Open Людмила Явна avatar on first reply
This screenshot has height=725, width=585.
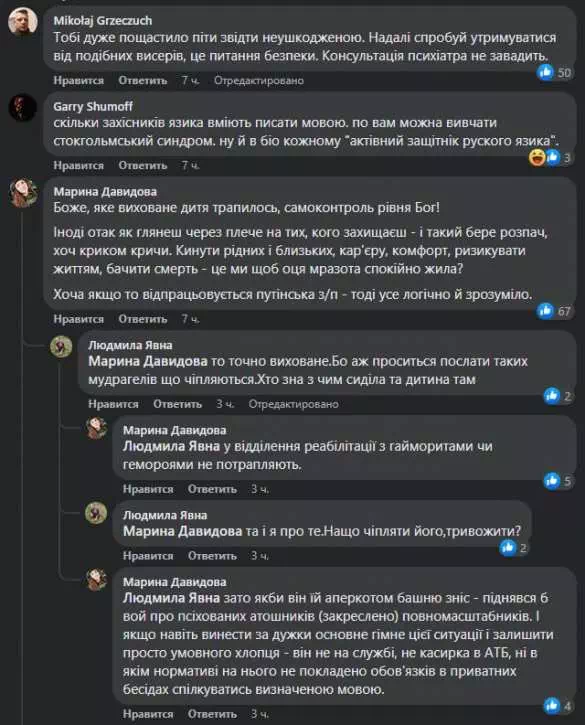point(62,346)
